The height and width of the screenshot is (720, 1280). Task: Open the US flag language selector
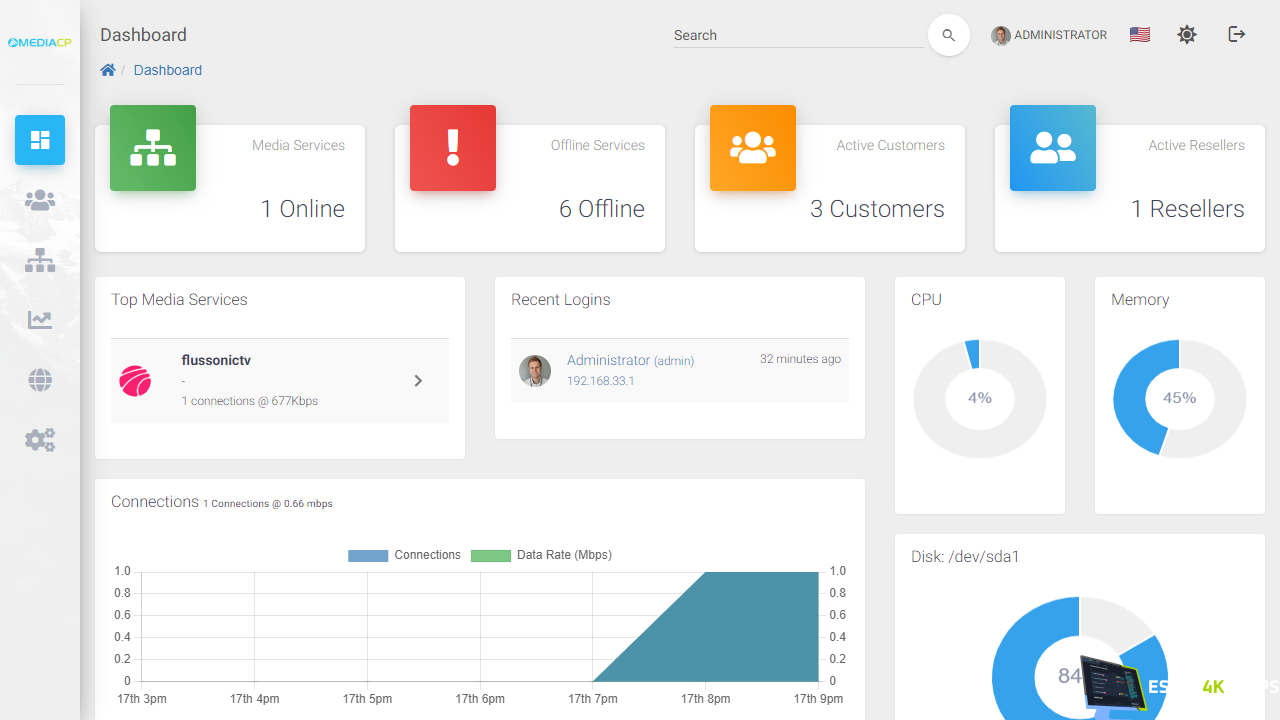(1139, 35)
